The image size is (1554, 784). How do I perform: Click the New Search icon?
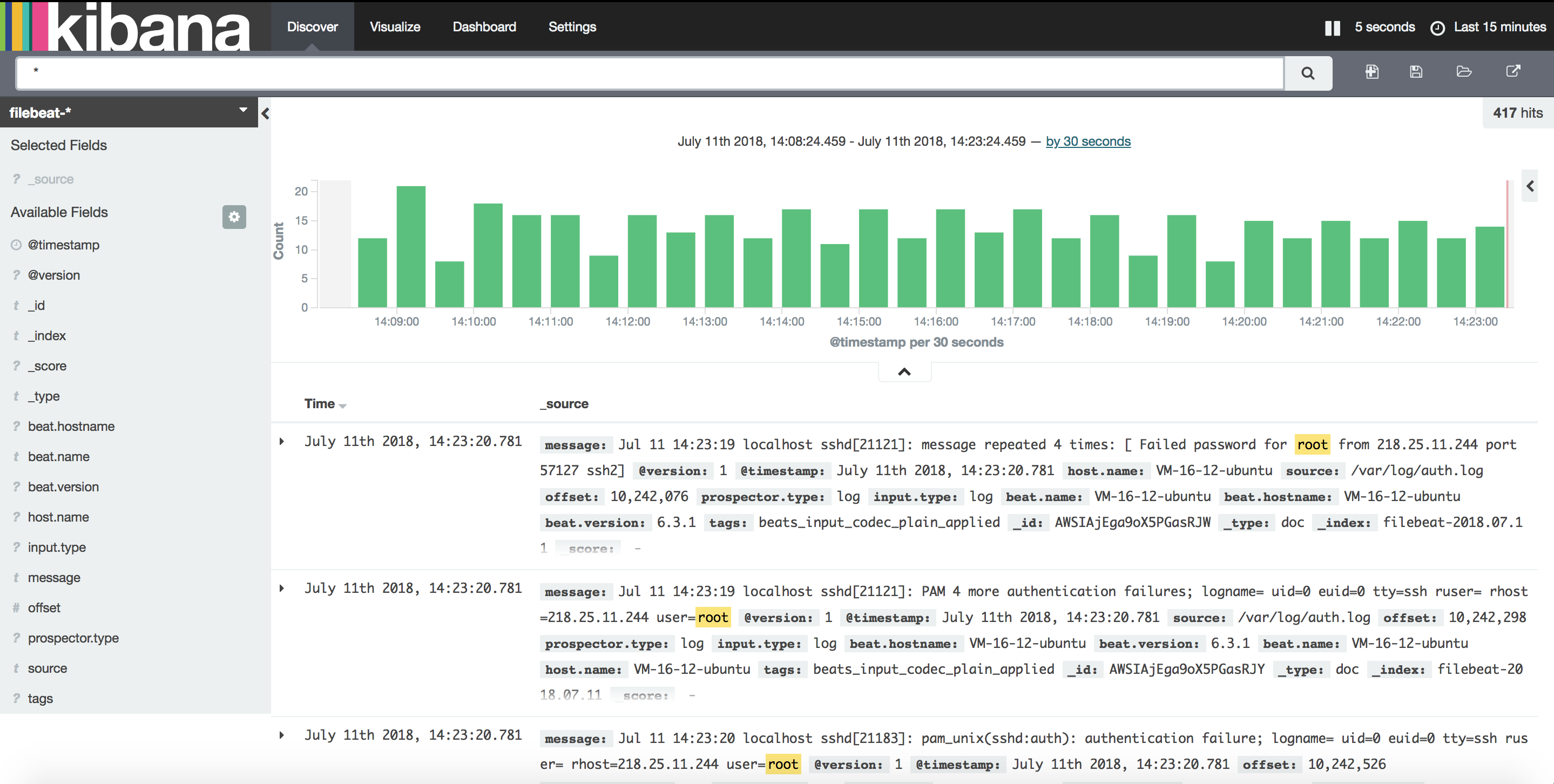1372,72
